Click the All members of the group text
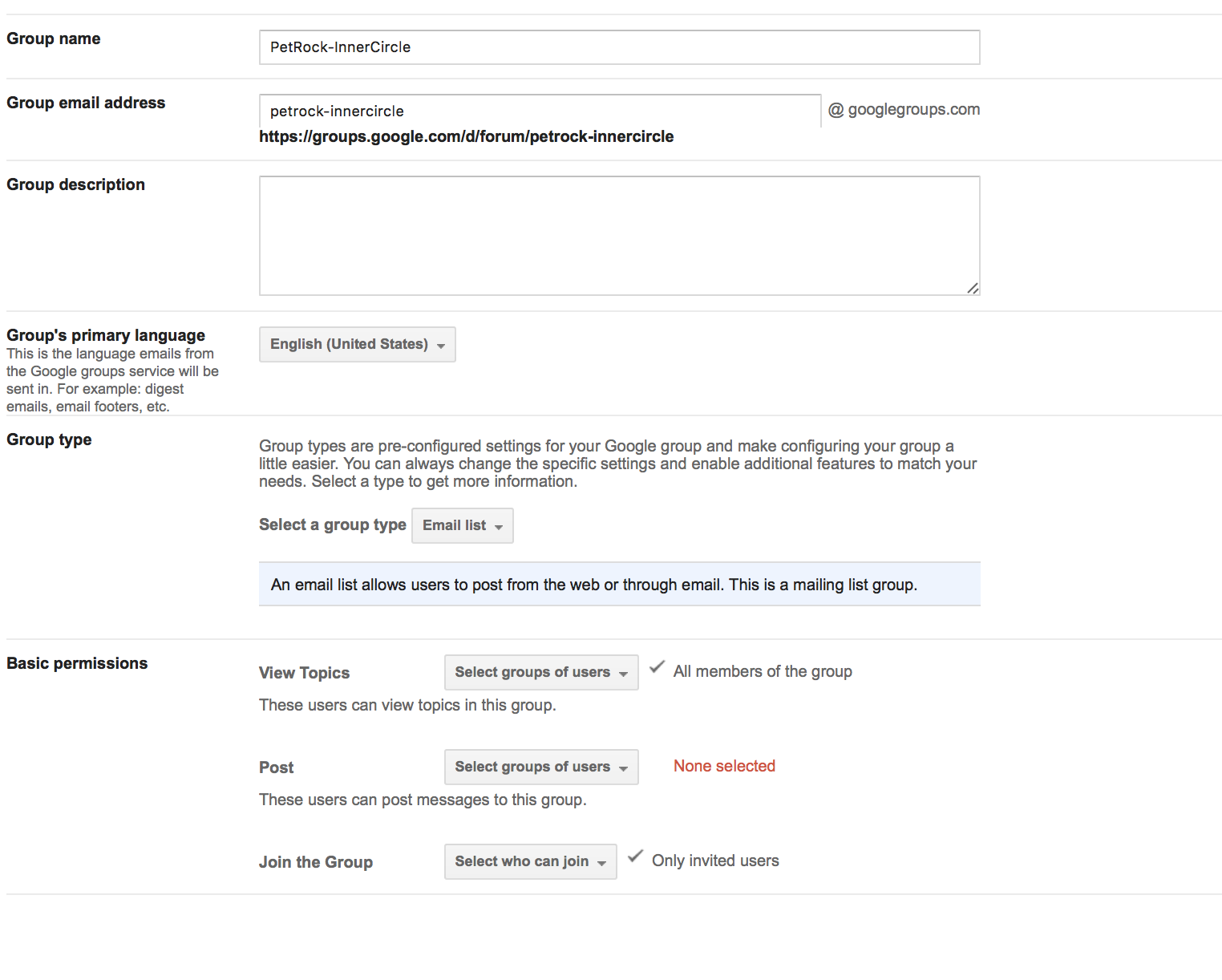The height and width of the screenshot is (980, 1222). pyautogui.click(x=763, y=671)
